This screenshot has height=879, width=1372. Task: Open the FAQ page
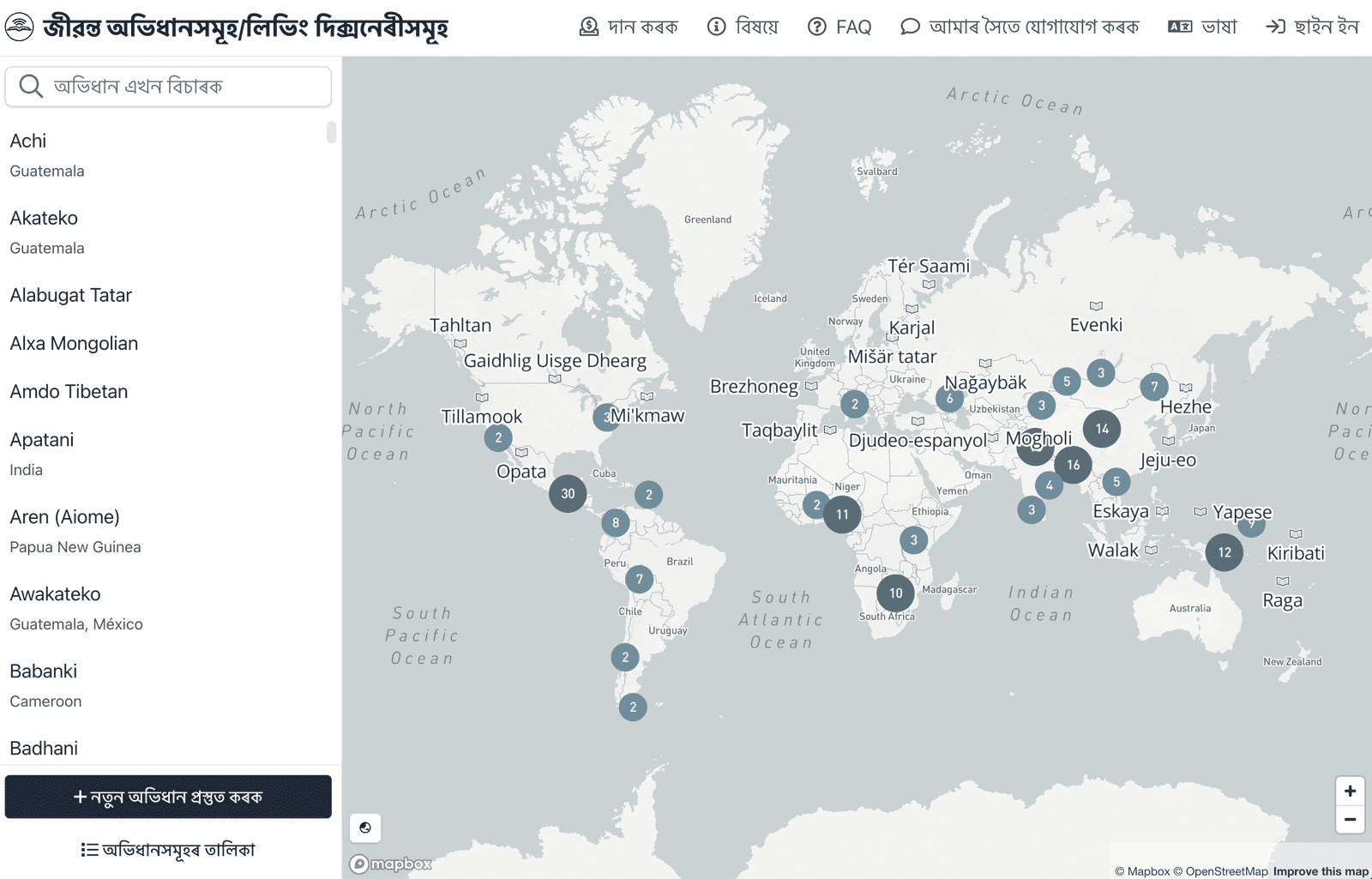839,27
